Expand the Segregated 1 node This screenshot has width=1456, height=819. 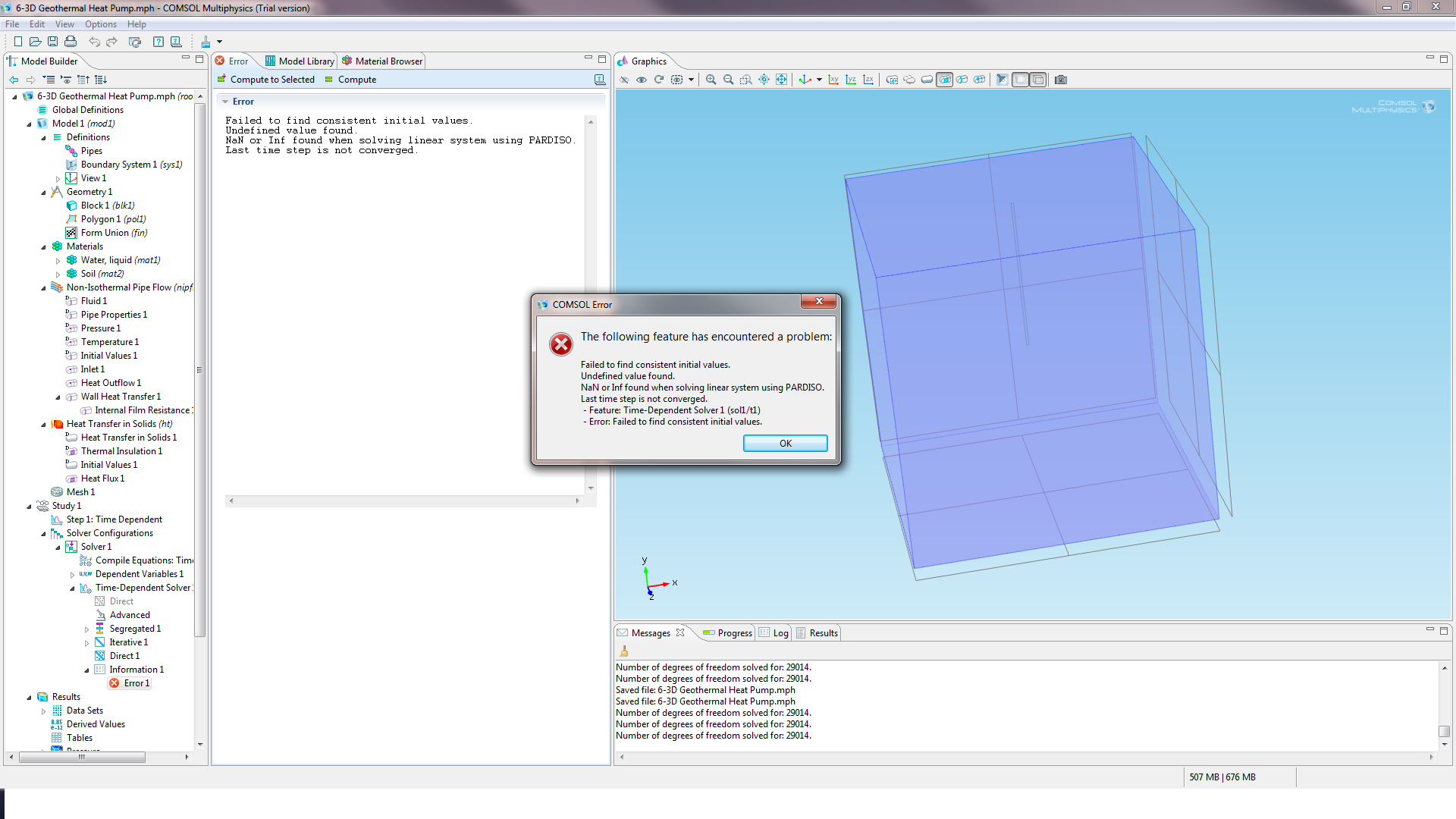coord(86,629)
